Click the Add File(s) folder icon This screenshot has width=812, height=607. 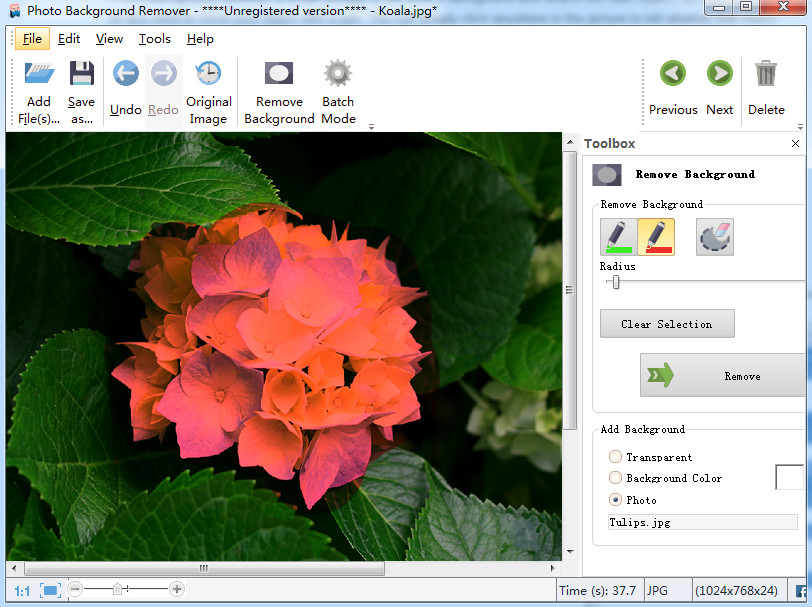pos(39,73)
